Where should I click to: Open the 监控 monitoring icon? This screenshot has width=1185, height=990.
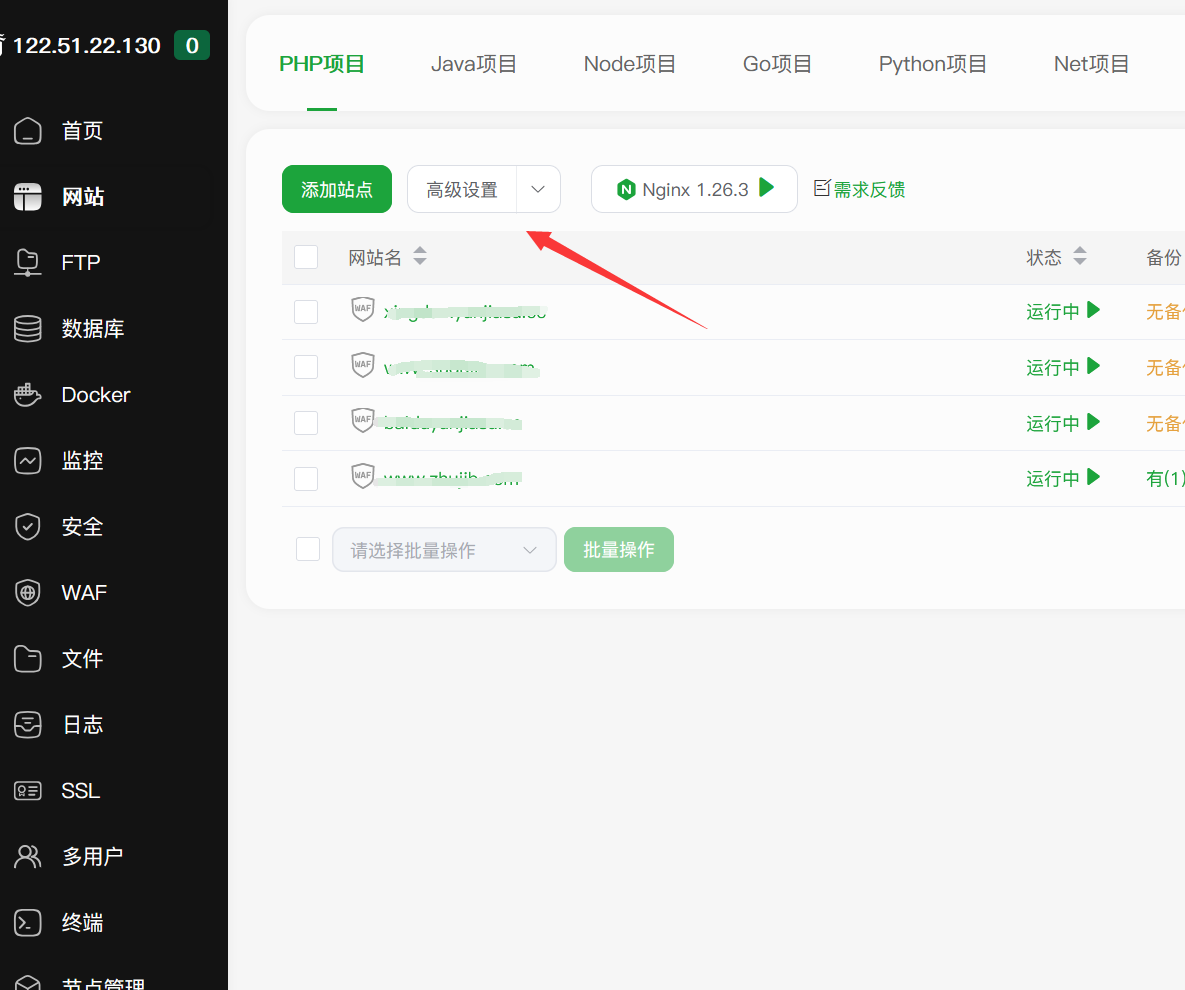click(28, 460)
